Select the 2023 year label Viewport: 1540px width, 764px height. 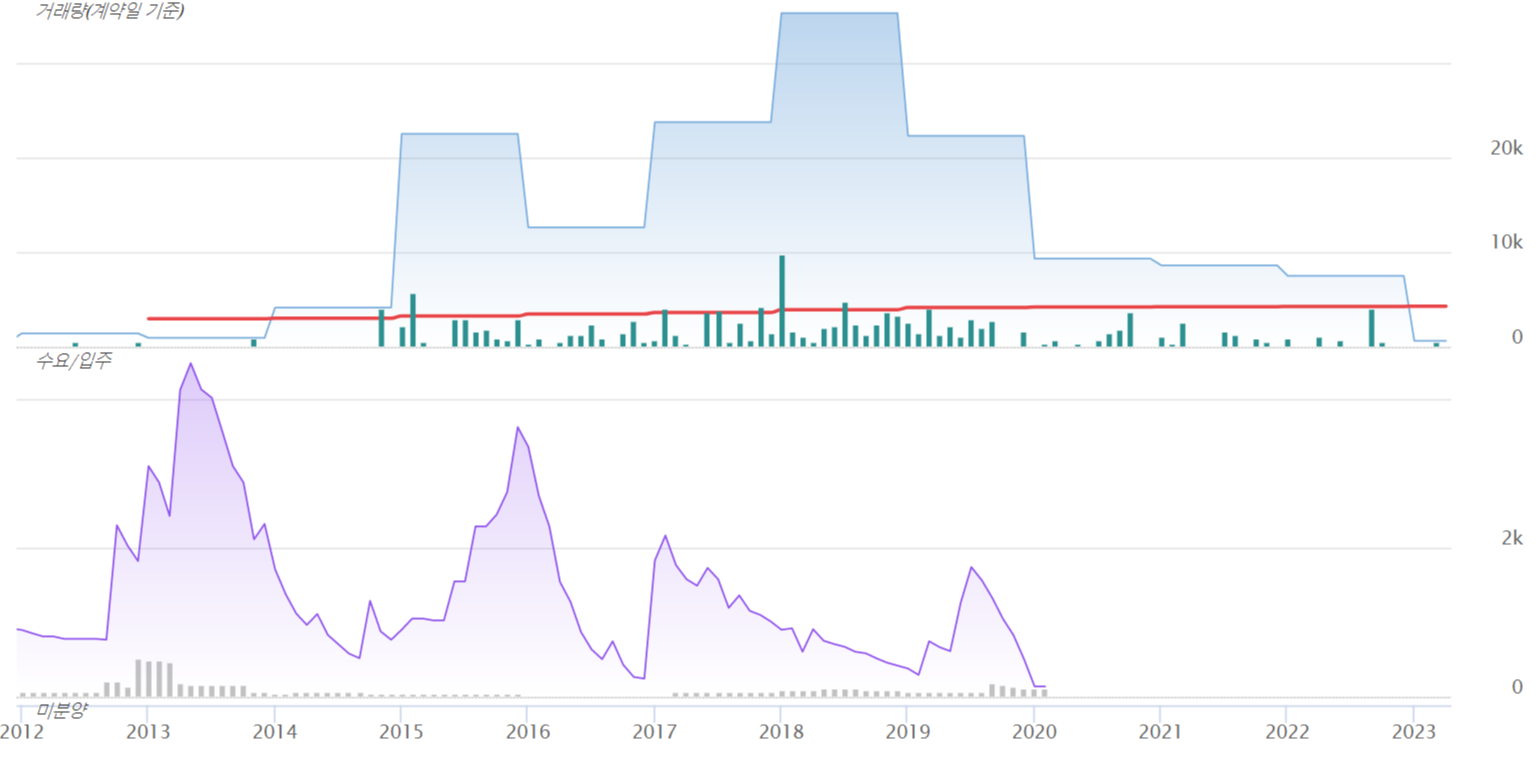click(1413, 734)
